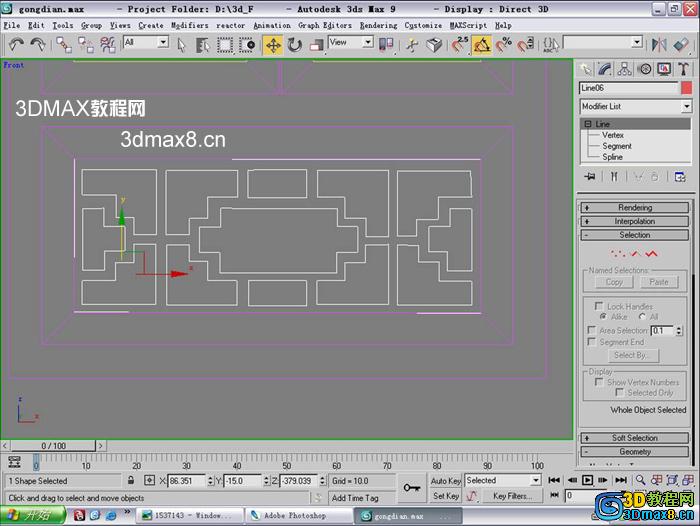
Task: Open the Customize menu
Action: click(x=423, y=25)
